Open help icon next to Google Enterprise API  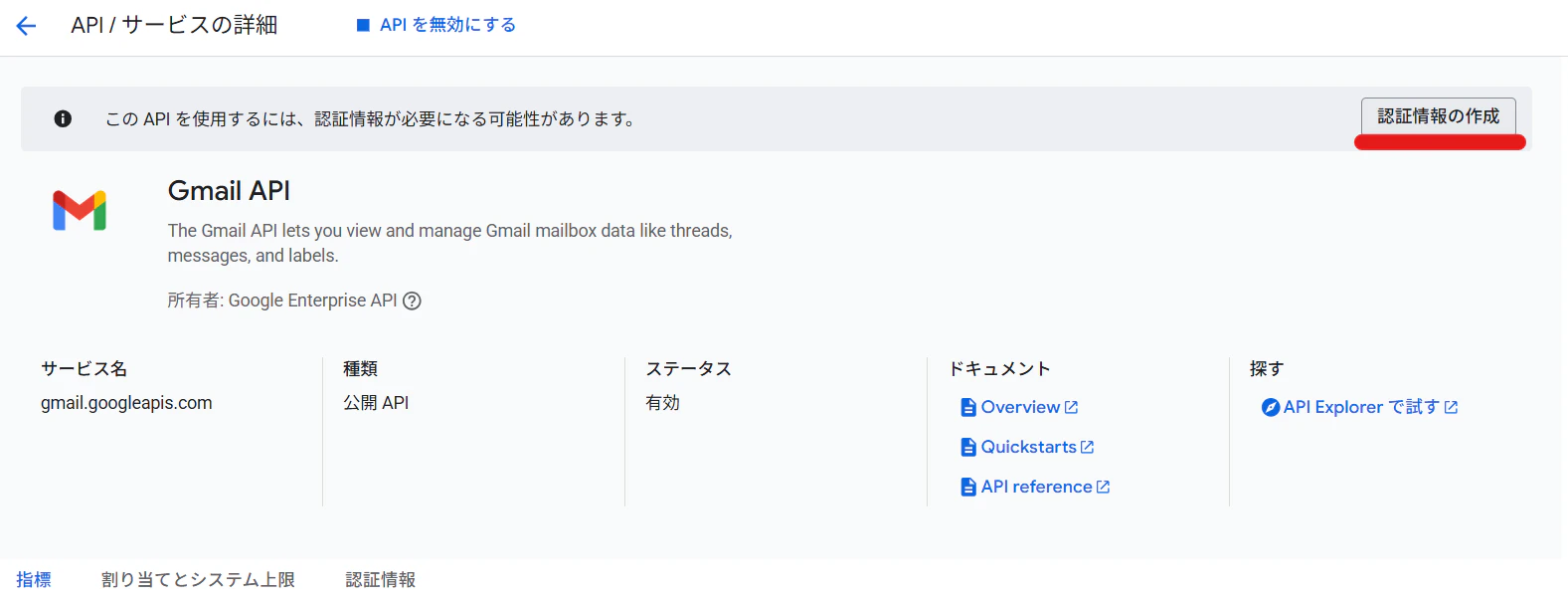pos(412,300)
